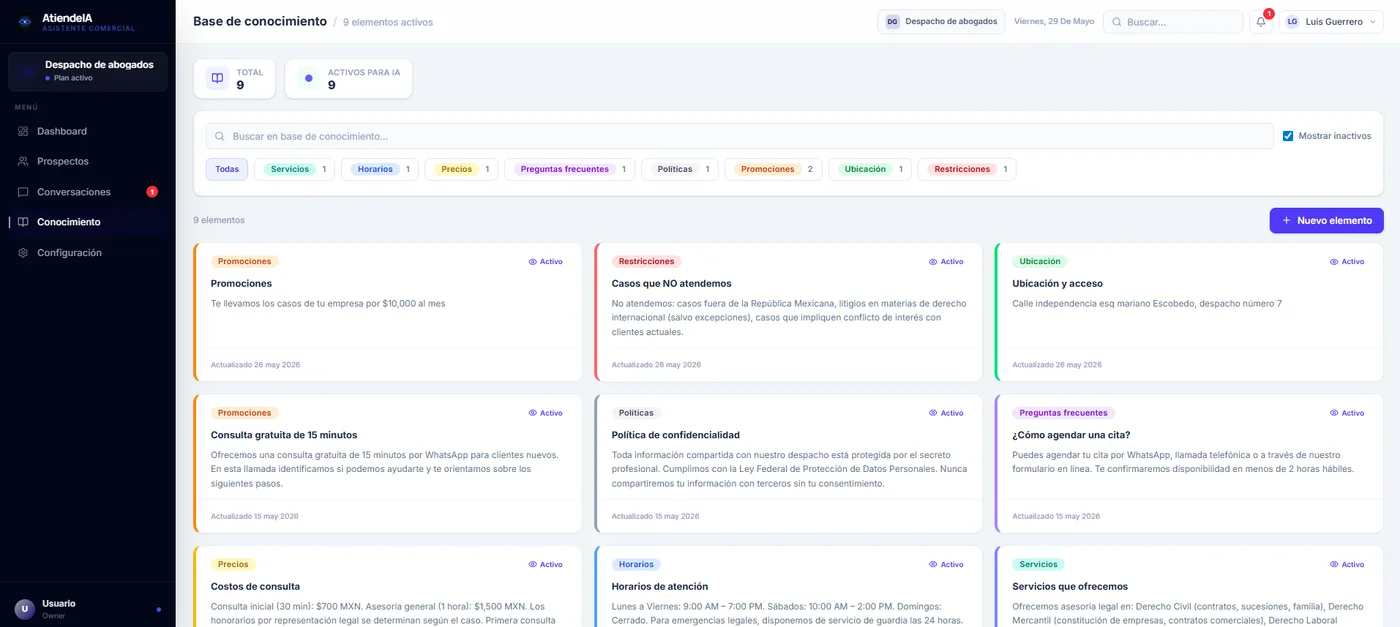Click the Dashboard grid icon
Screen dimensions: 1400x627
click(x=23, y=131)
